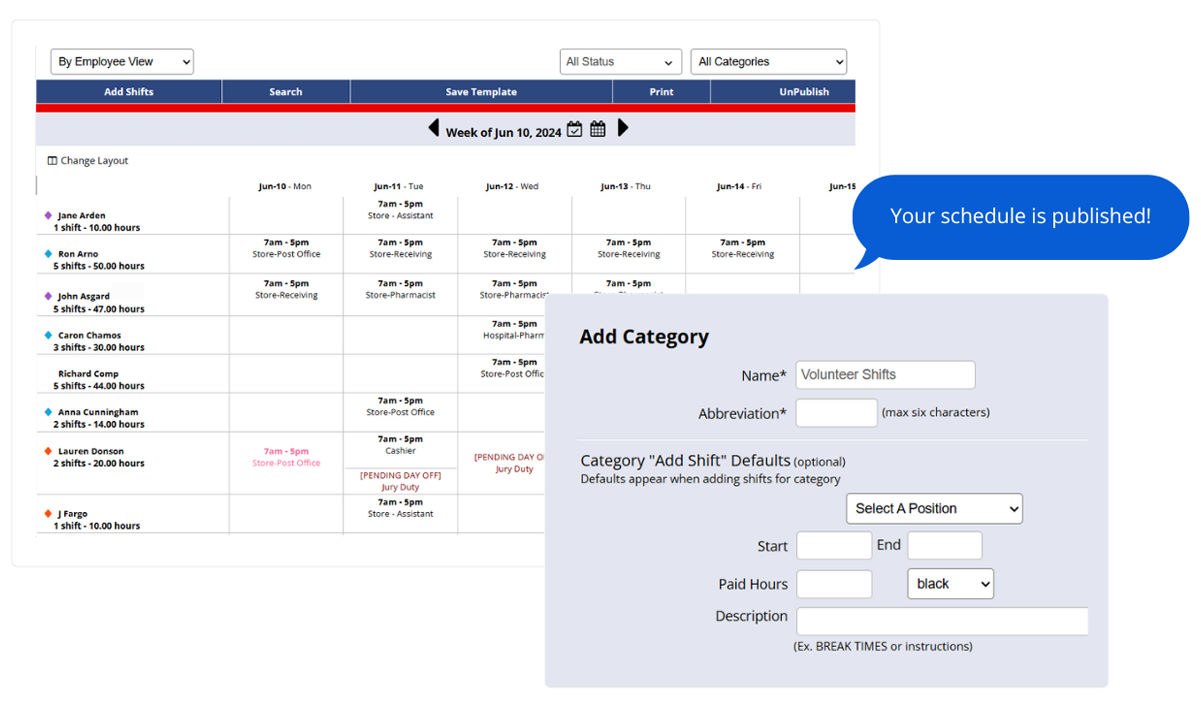Open the By Employee View dropdown
This screenshot has width=1201, height=709.
pos(121,61)
